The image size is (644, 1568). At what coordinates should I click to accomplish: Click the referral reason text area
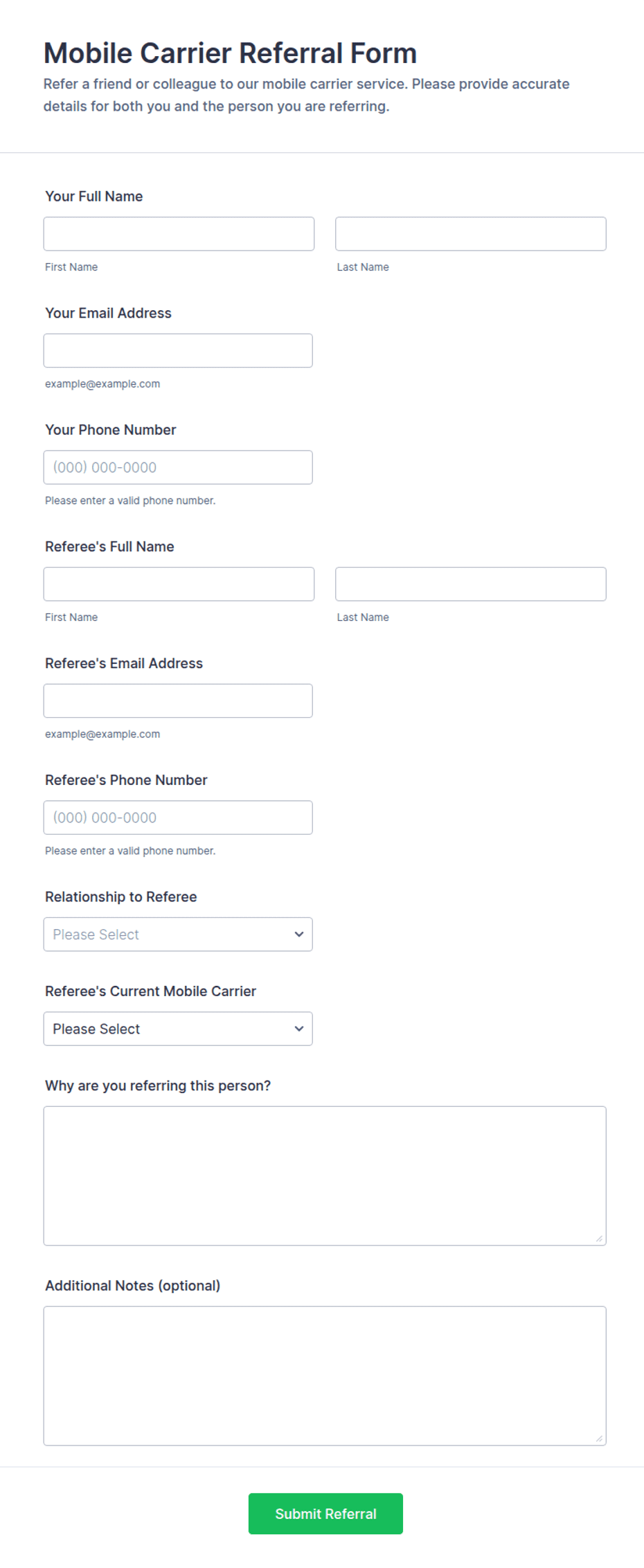coord(325,1176)
